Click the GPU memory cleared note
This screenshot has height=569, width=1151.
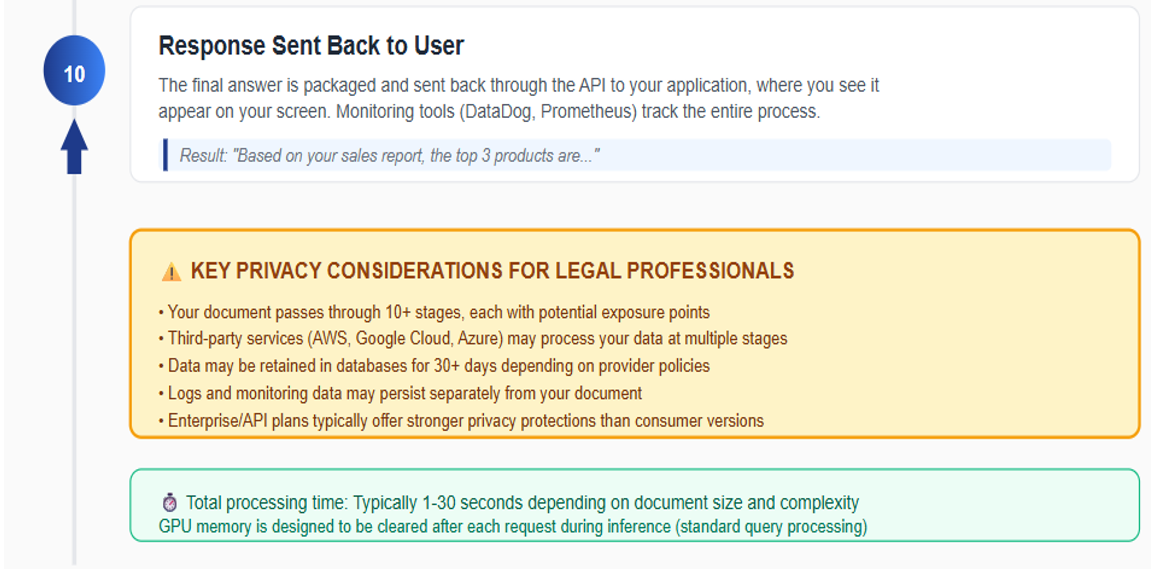(512, 526)
